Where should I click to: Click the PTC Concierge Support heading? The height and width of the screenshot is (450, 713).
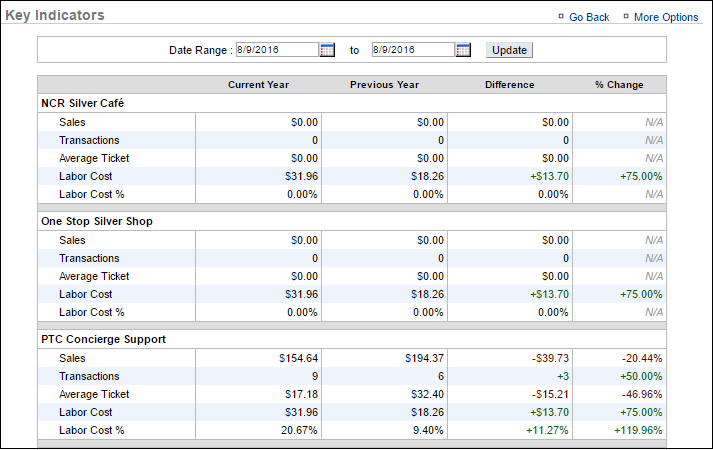[x=104, y=340]
